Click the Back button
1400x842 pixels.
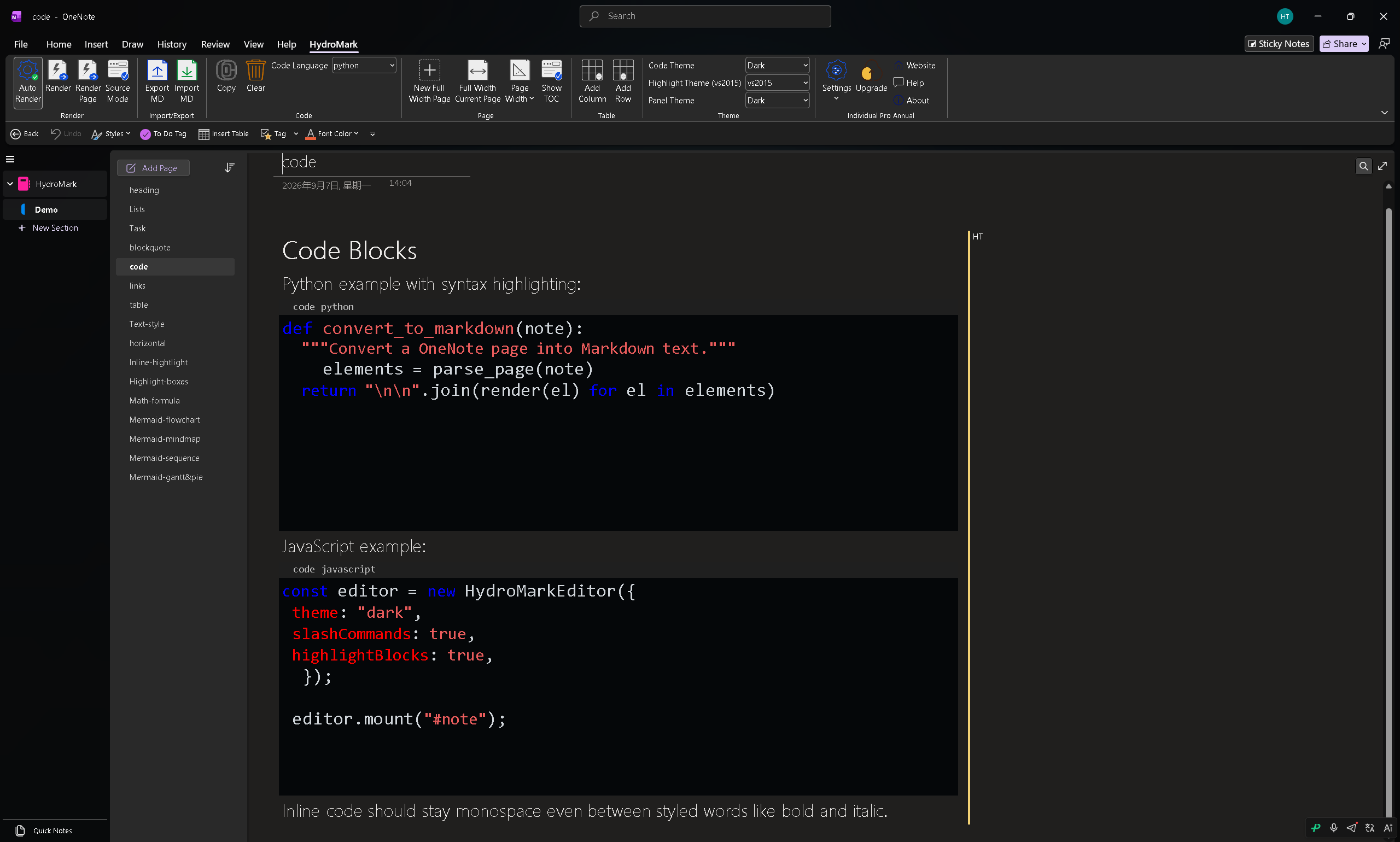point(25,134)
